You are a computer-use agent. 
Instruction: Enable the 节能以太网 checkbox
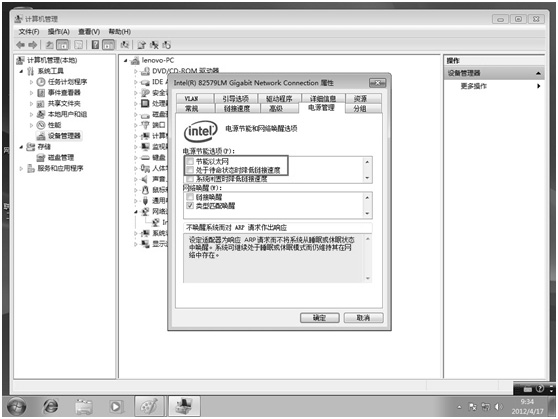190,161
